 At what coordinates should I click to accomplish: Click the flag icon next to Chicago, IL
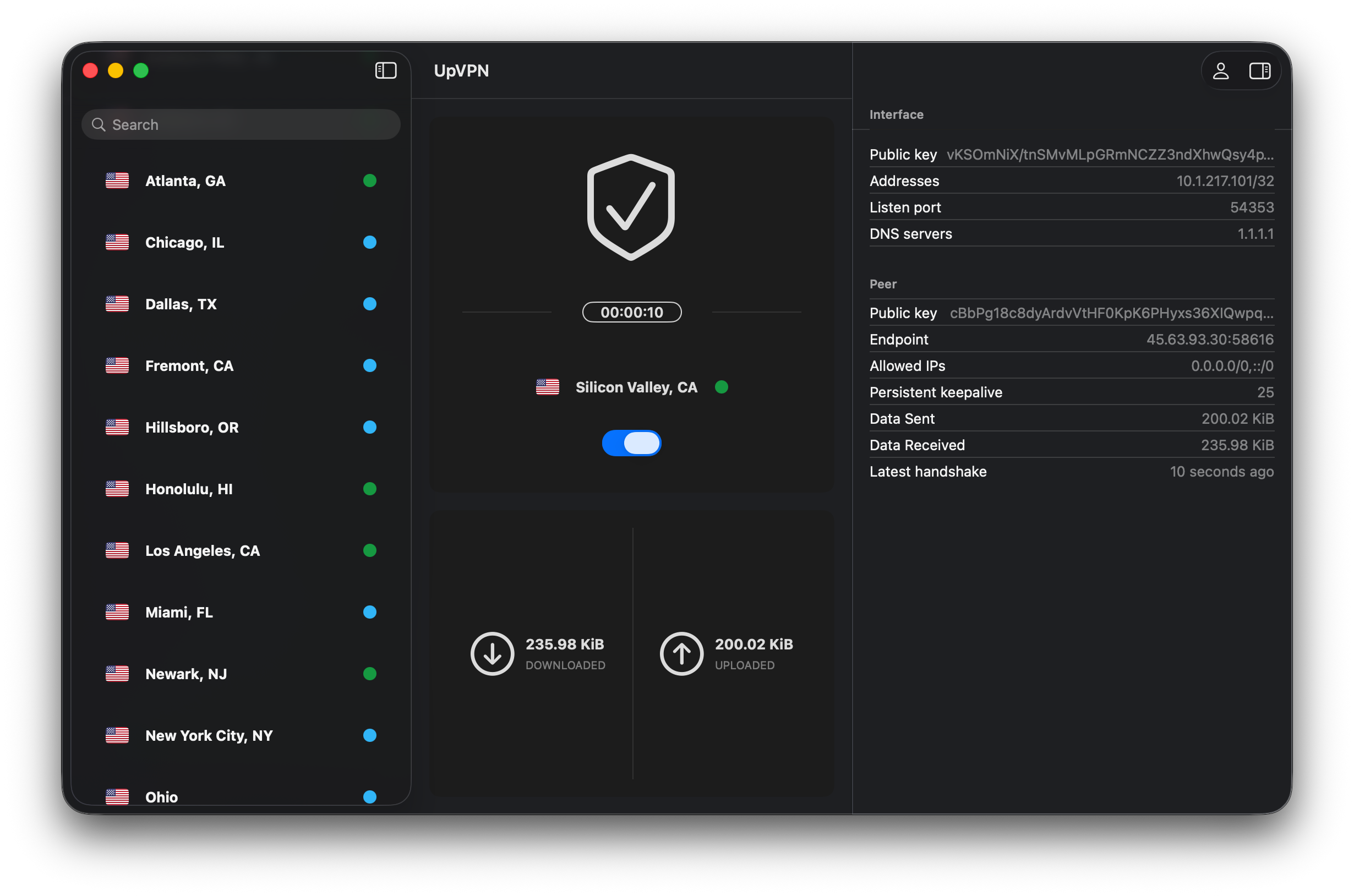pyautogui.click(x=117, y=242)
